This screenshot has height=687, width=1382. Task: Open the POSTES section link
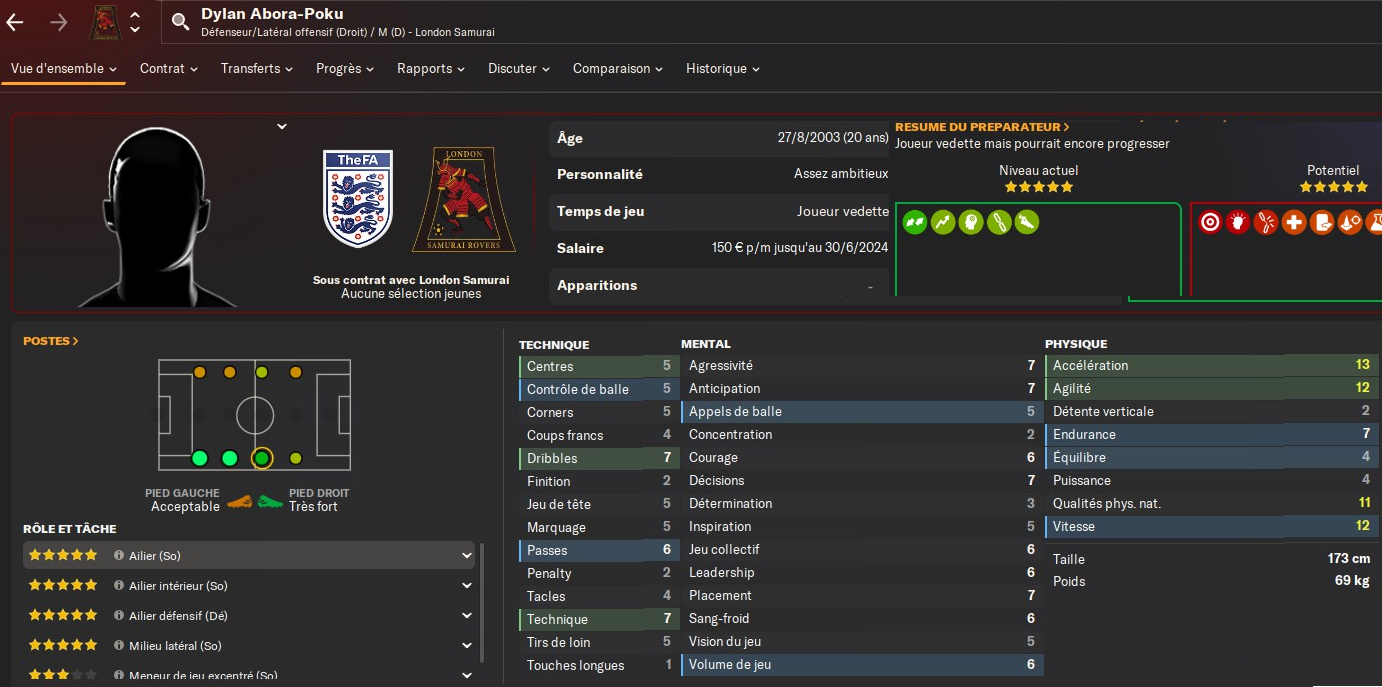[x=51, y=341]
